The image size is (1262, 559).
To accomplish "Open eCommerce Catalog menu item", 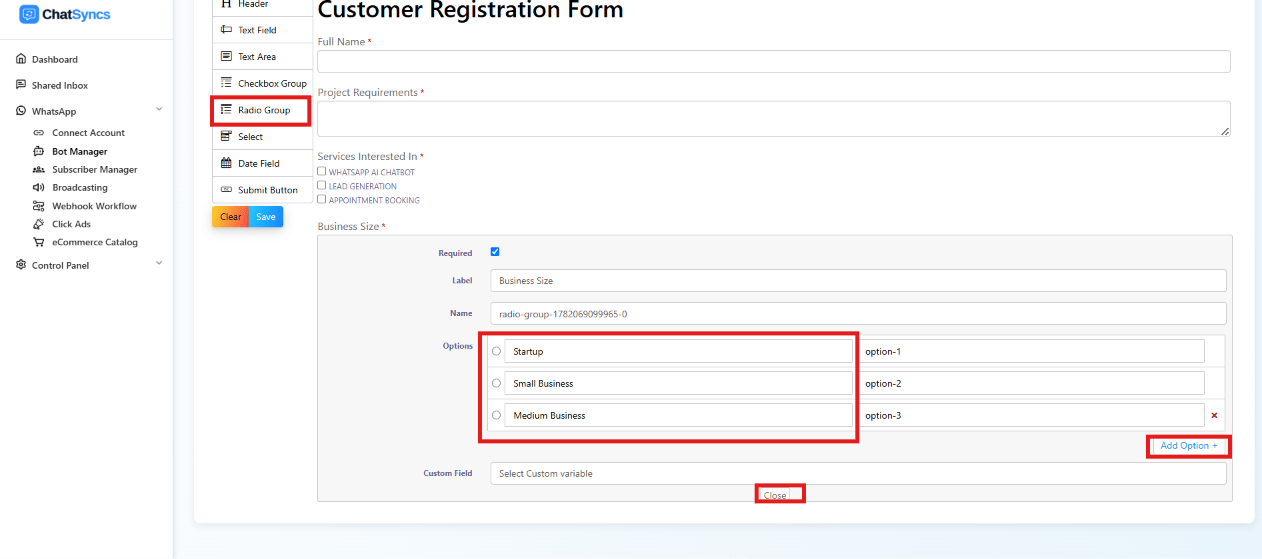I will (x=95, y=242).
